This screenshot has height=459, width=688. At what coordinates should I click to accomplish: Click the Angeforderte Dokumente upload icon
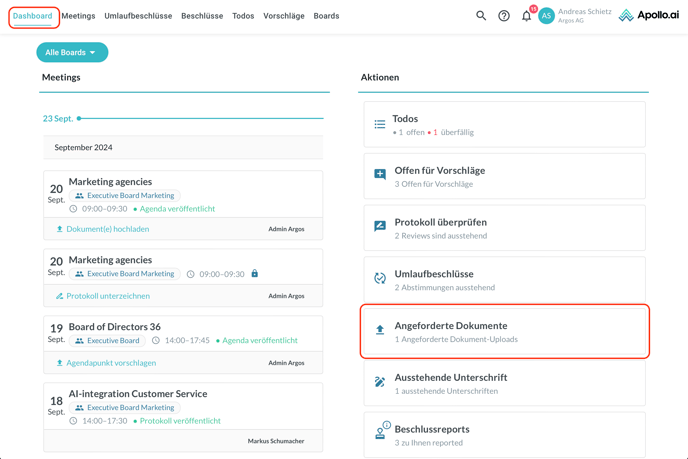tap(380, 330)
